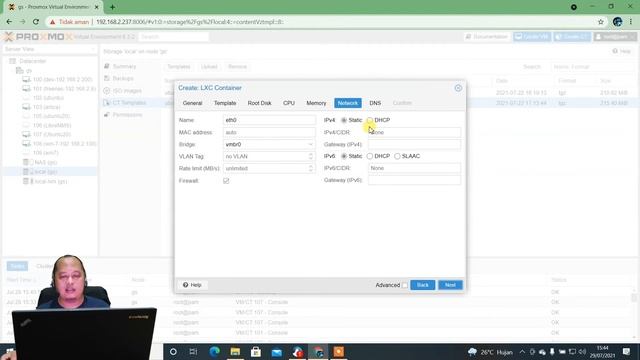
Task: Reload the browser page
Action: pos(36,22)
